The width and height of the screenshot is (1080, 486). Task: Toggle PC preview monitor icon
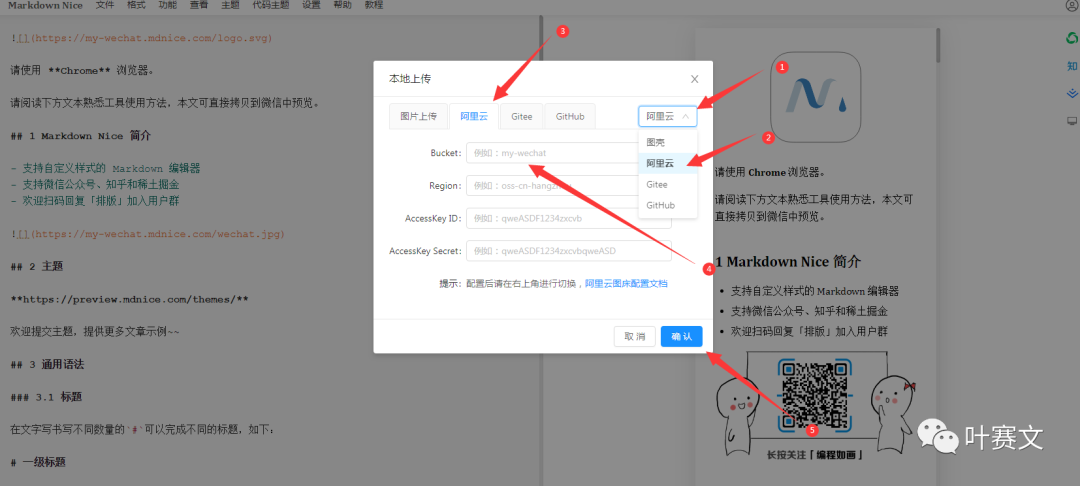coord(1072,121)
